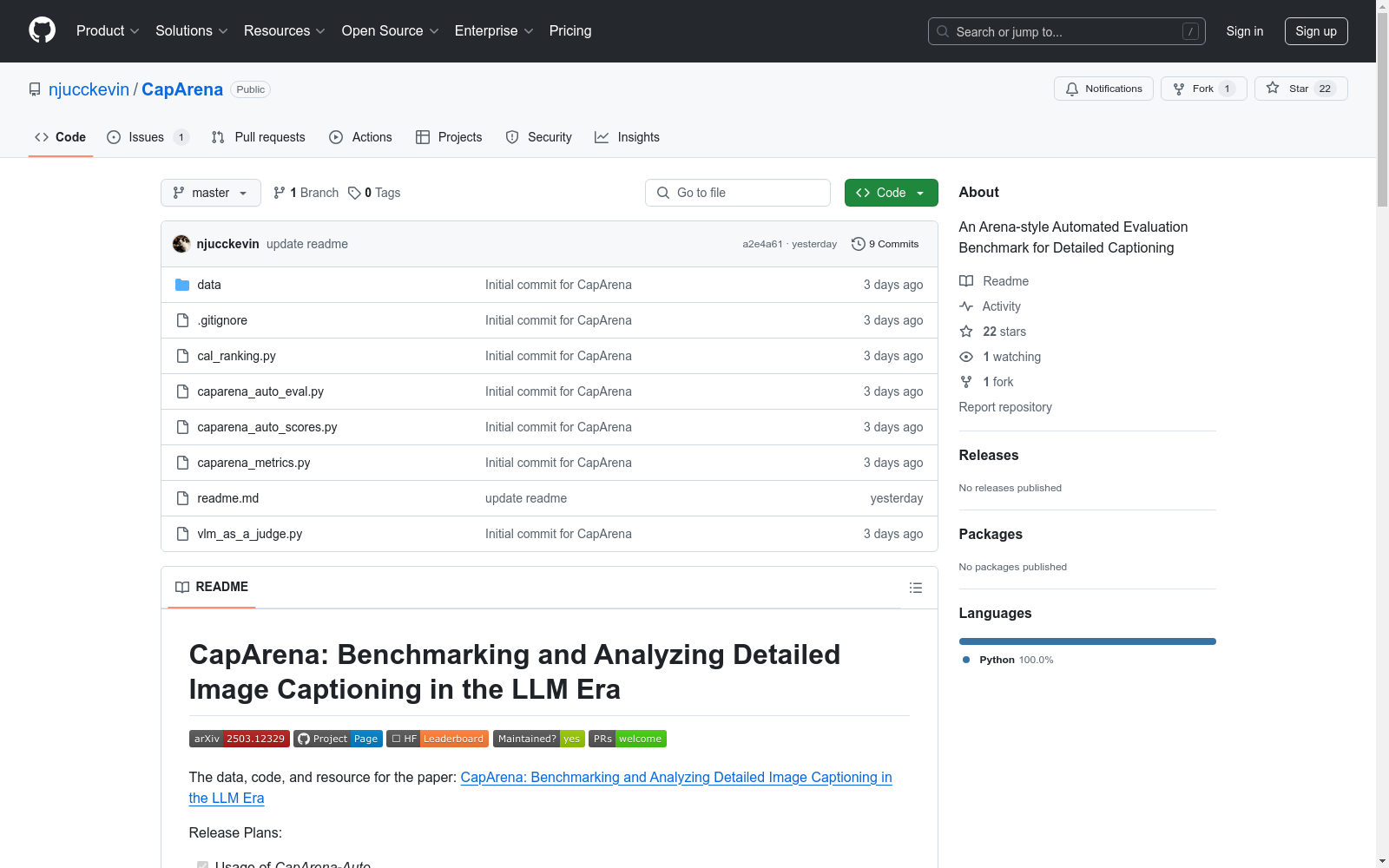Expand the Resources menu

click(x=285, y=31)
